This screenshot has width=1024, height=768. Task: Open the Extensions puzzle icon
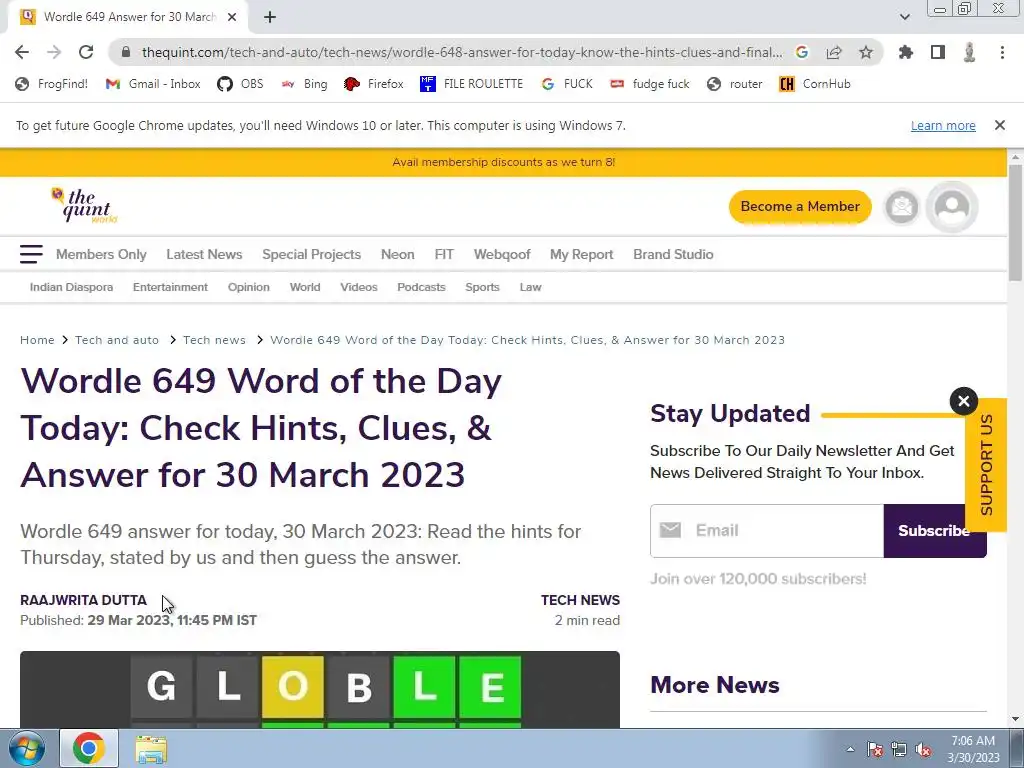pyautogui.click(x=906, y=52)
